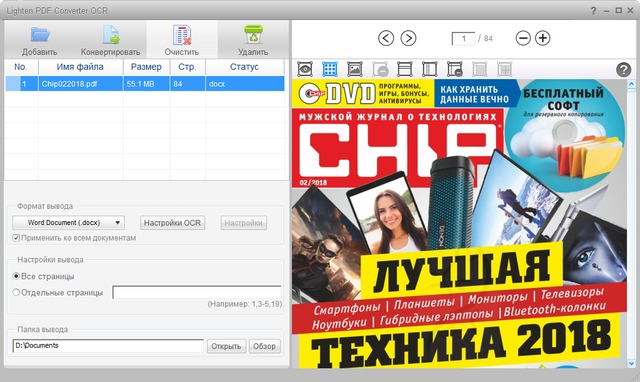
Task: Click the greyed Настройки button
Action: tap(244, 223)
